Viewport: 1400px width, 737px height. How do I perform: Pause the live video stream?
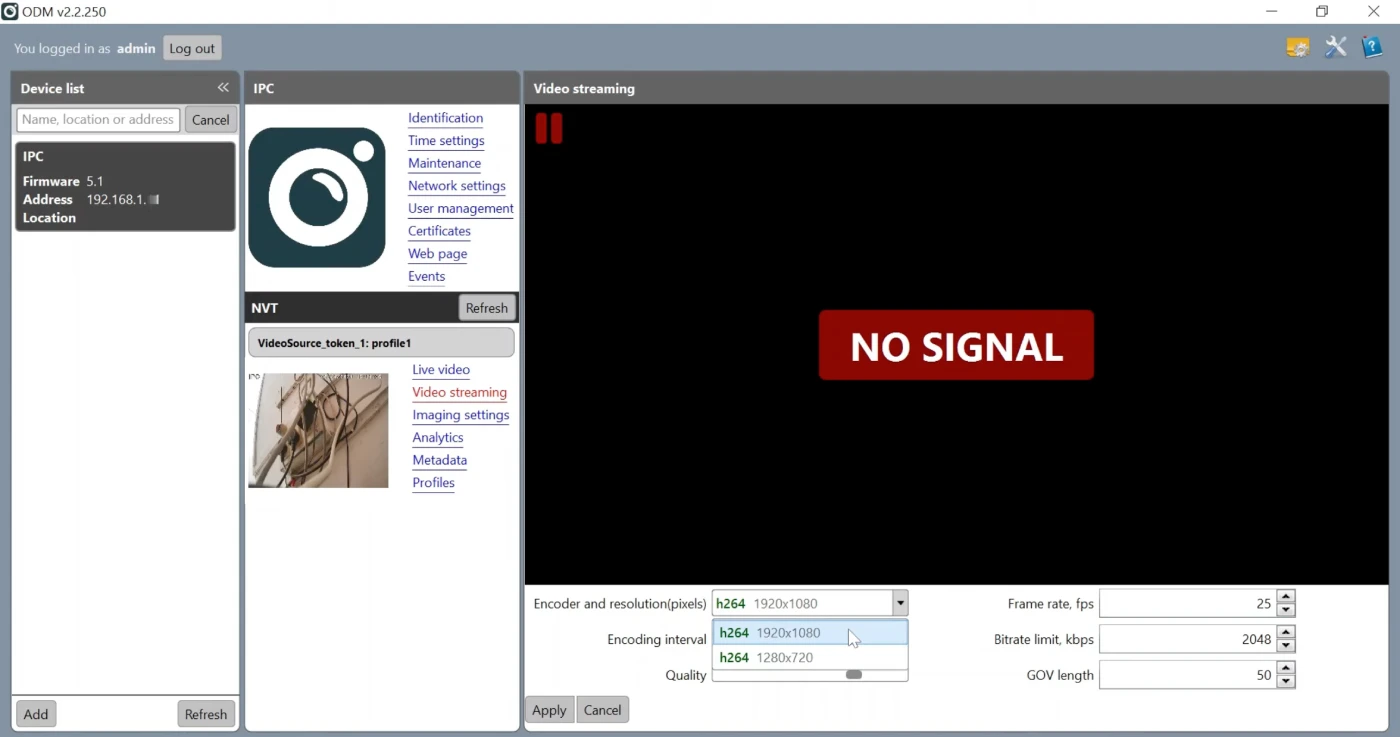pyautogui.click(x=549, y=128)
